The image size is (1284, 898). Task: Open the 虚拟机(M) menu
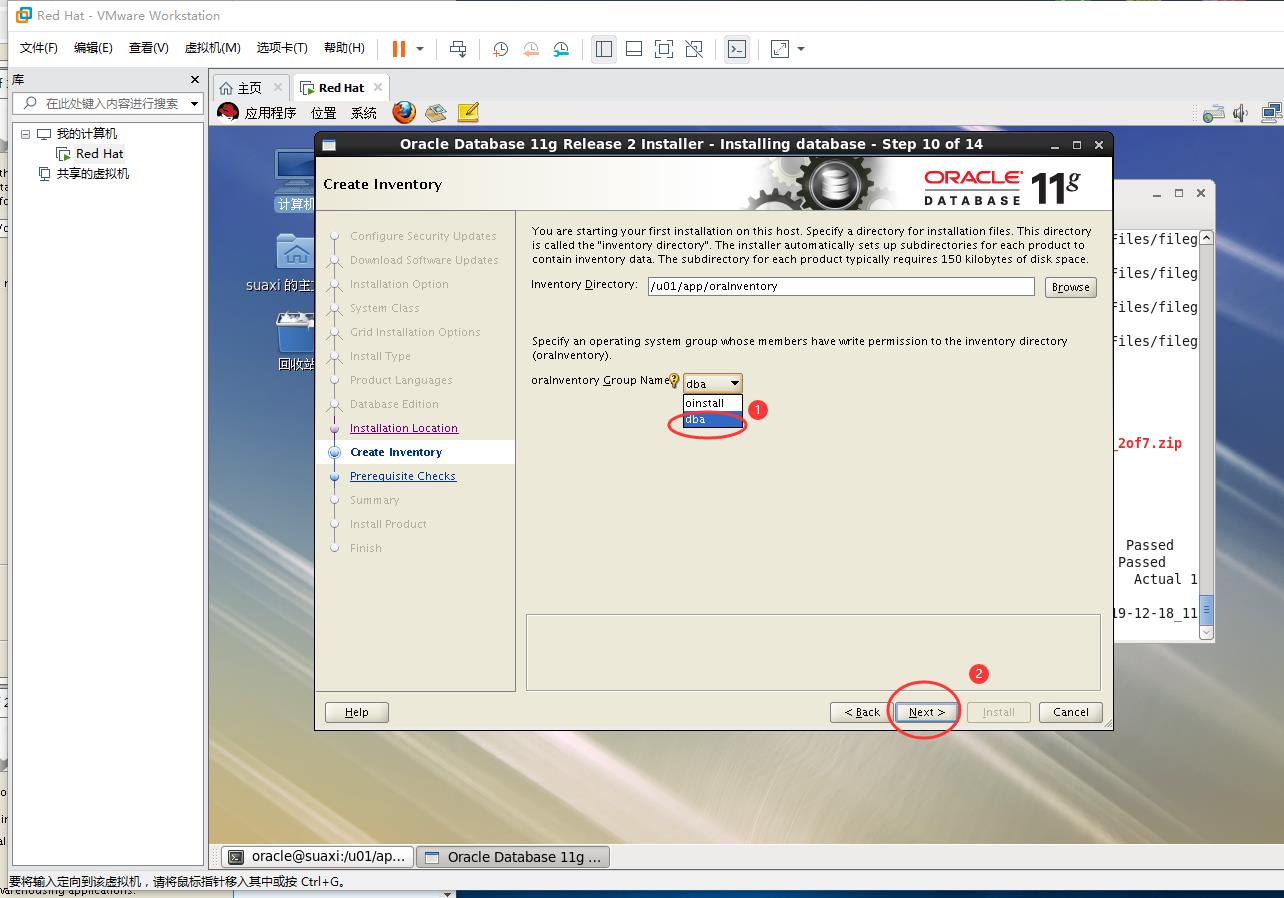tap(212, 48)
